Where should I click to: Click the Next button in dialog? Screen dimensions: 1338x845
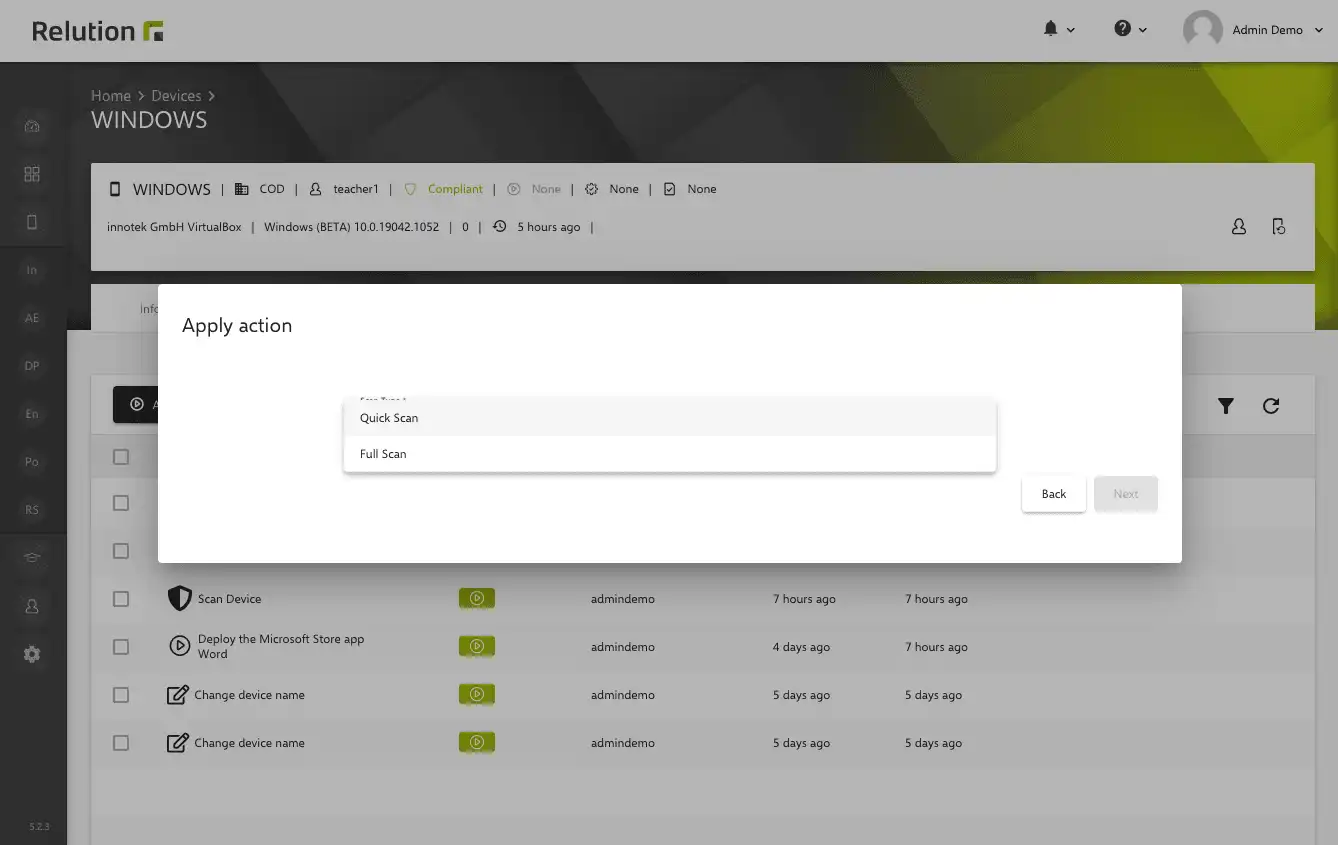coord(1126,494)
